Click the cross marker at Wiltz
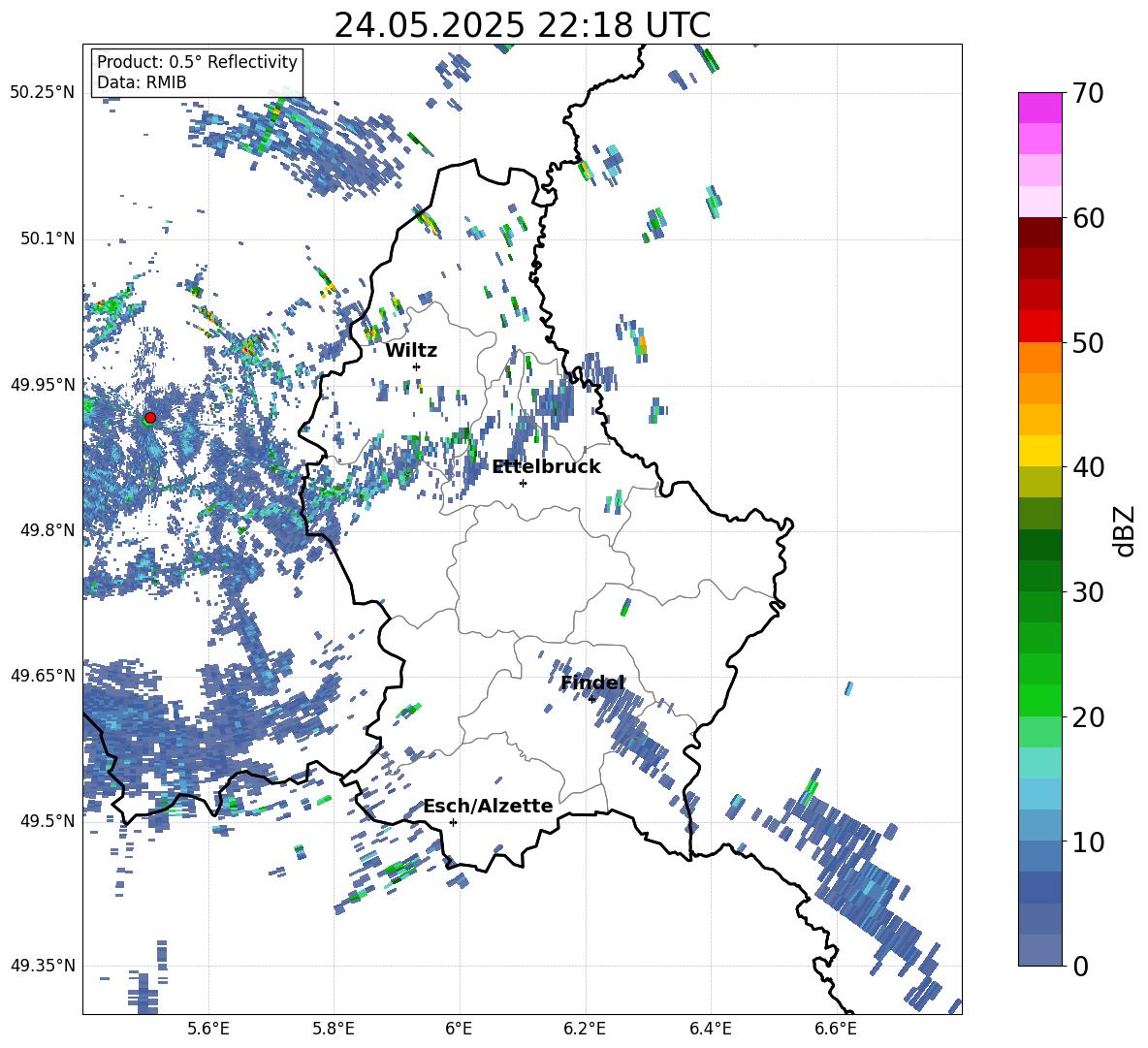 coord(417,366)
